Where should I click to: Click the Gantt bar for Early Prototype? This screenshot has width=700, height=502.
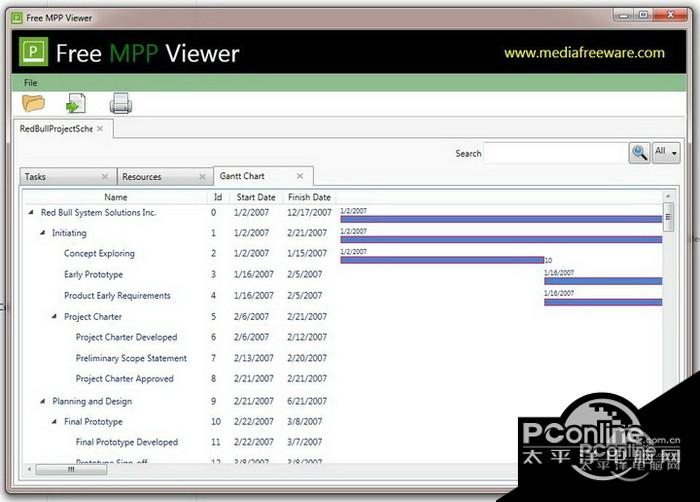tap(603, 281)
